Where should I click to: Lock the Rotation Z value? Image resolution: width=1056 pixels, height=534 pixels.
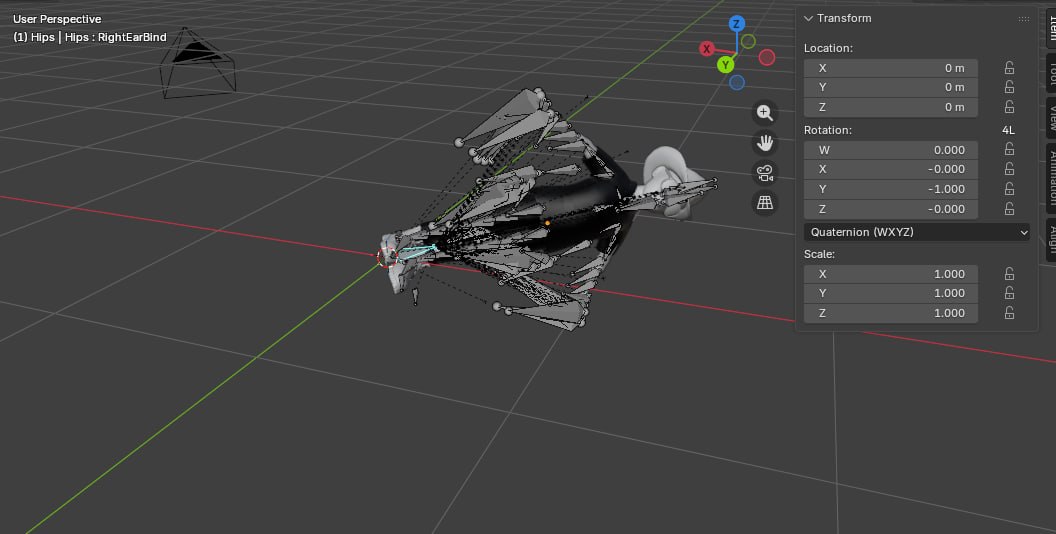(x=1009, y=209)
